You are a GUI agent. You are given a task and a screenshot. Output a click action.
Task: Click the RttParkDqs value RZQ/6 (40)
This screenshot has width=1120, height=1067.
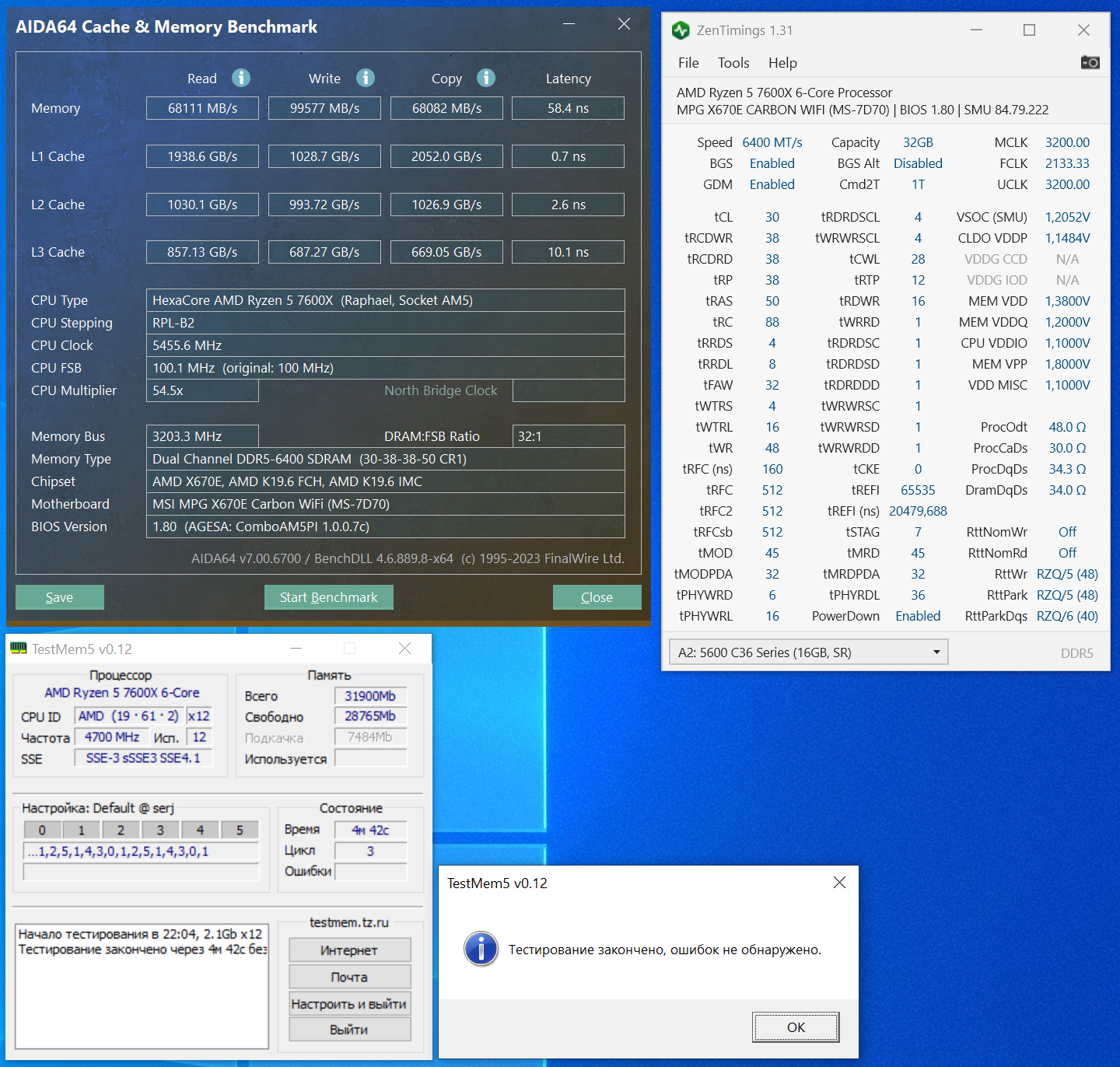1067,616
